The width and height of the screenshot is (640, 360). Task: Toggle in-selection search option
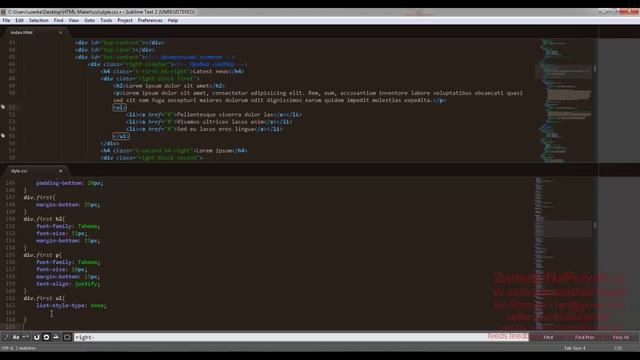(x=56, y=337)
